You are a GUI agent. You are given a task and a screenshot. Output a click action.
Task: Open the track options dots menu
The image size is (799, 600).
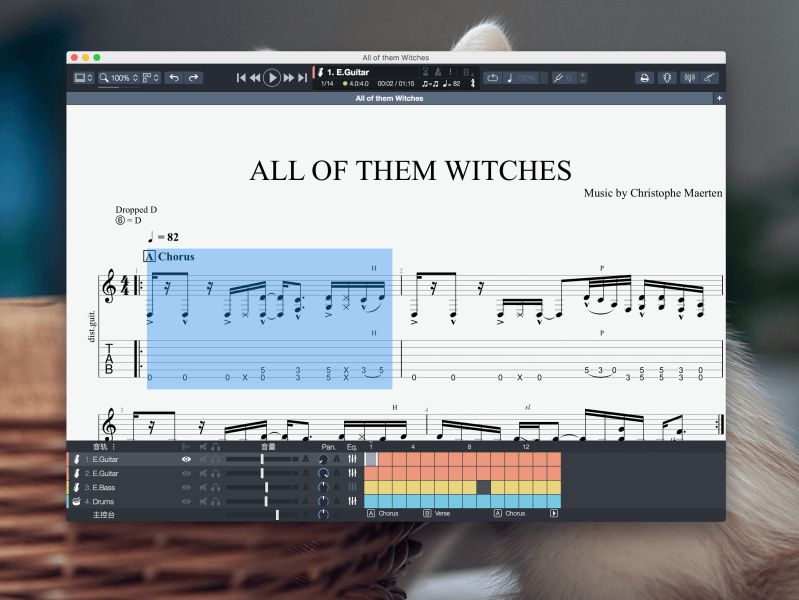pos(114,447)
